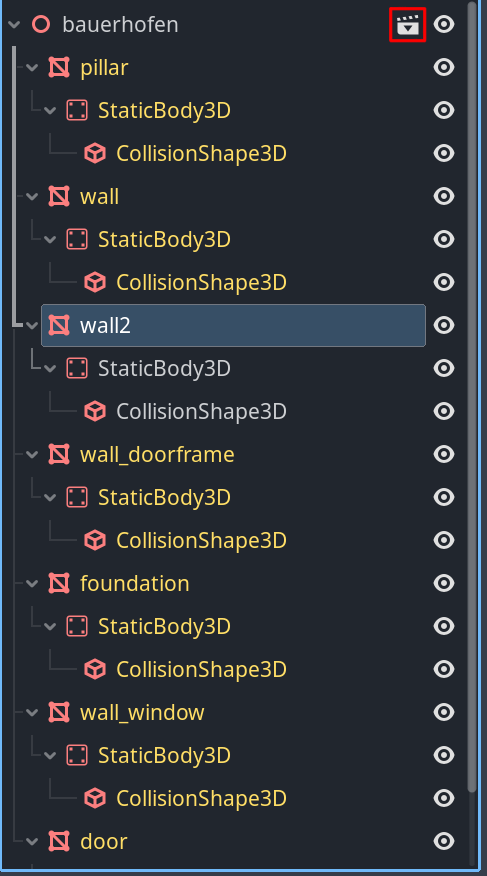Image resolution: width=487 pixels, height=876 pixels.
Task: Toggle visibility of bauerhofen root node
Action: click(444, 25)
